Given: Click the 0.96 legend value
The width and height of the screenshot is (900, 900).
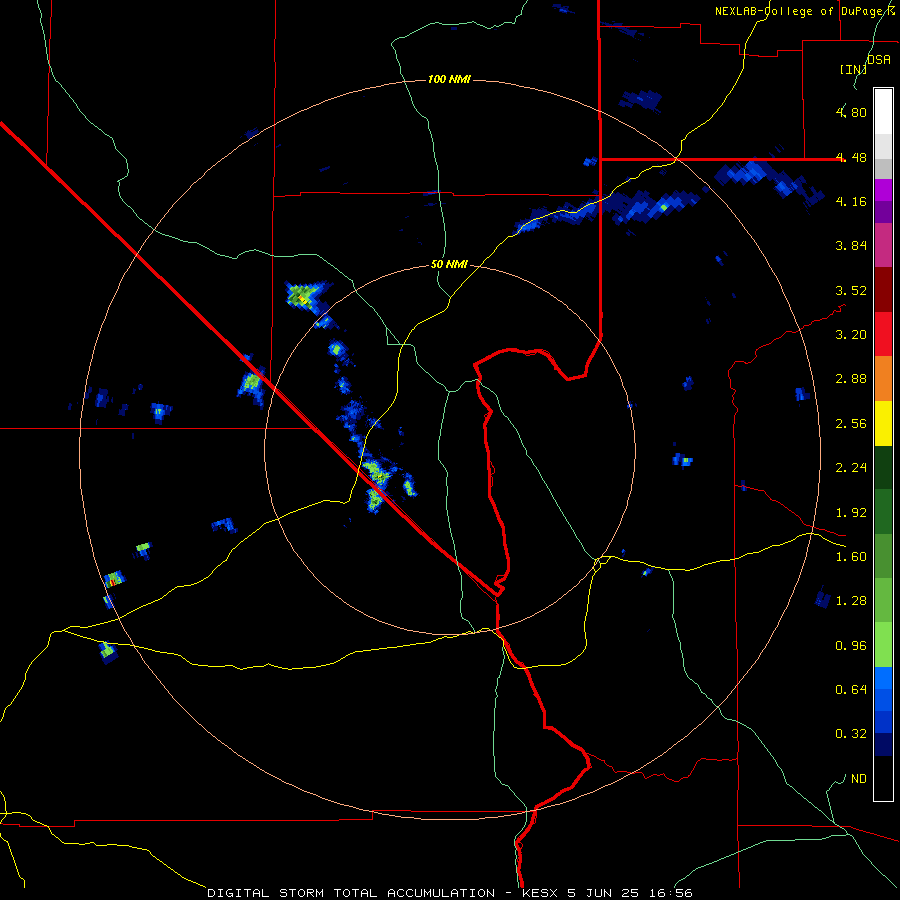Looking at the screenshot, I should pyautogui.click(x=851, y=646).
